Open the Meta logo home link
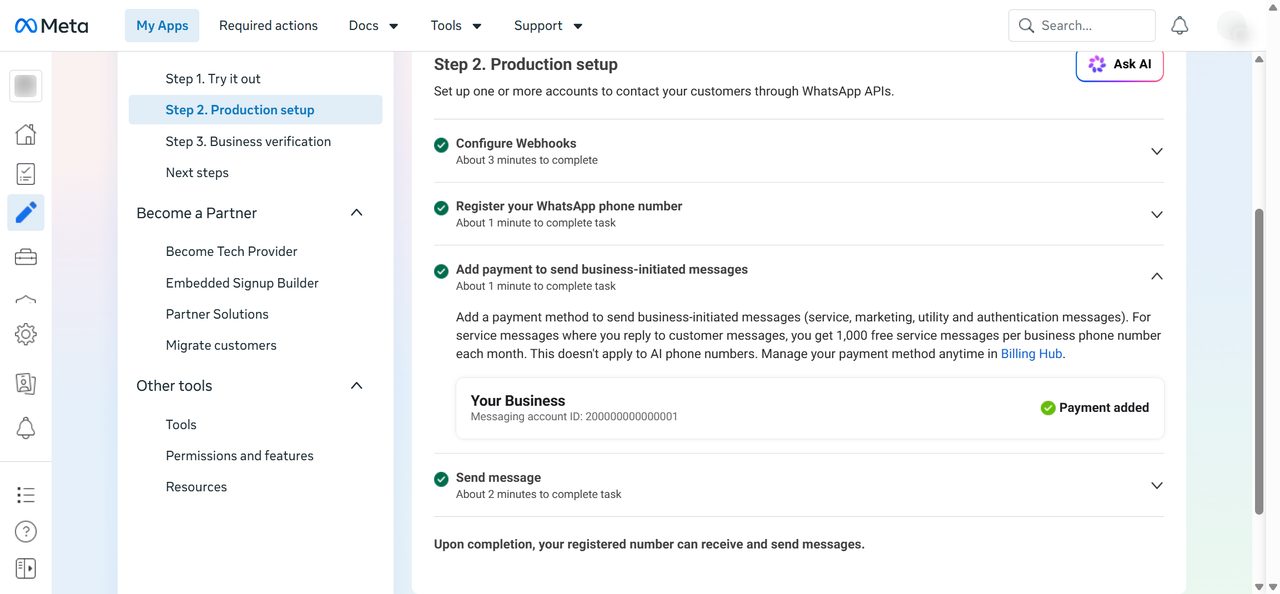 51,26
